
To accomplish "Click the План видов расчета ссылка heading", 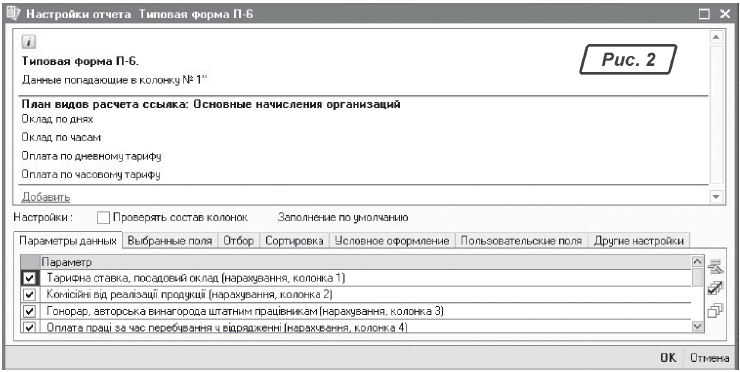I will 211,104.
